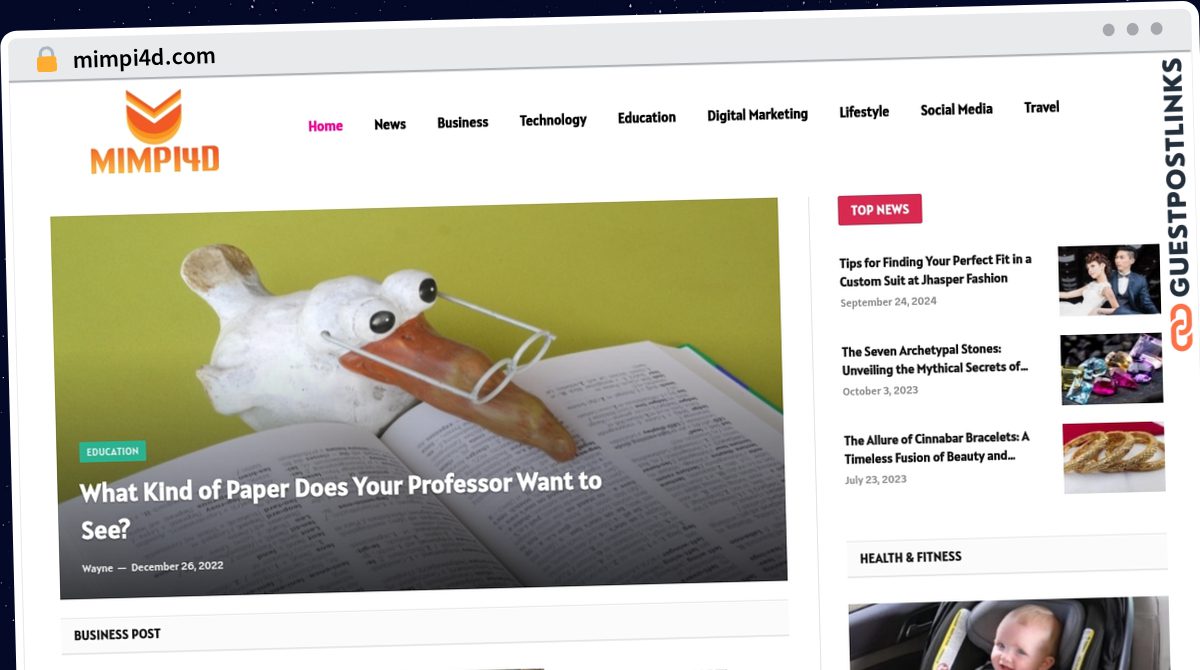Select Technology in navigation bar

553,120
